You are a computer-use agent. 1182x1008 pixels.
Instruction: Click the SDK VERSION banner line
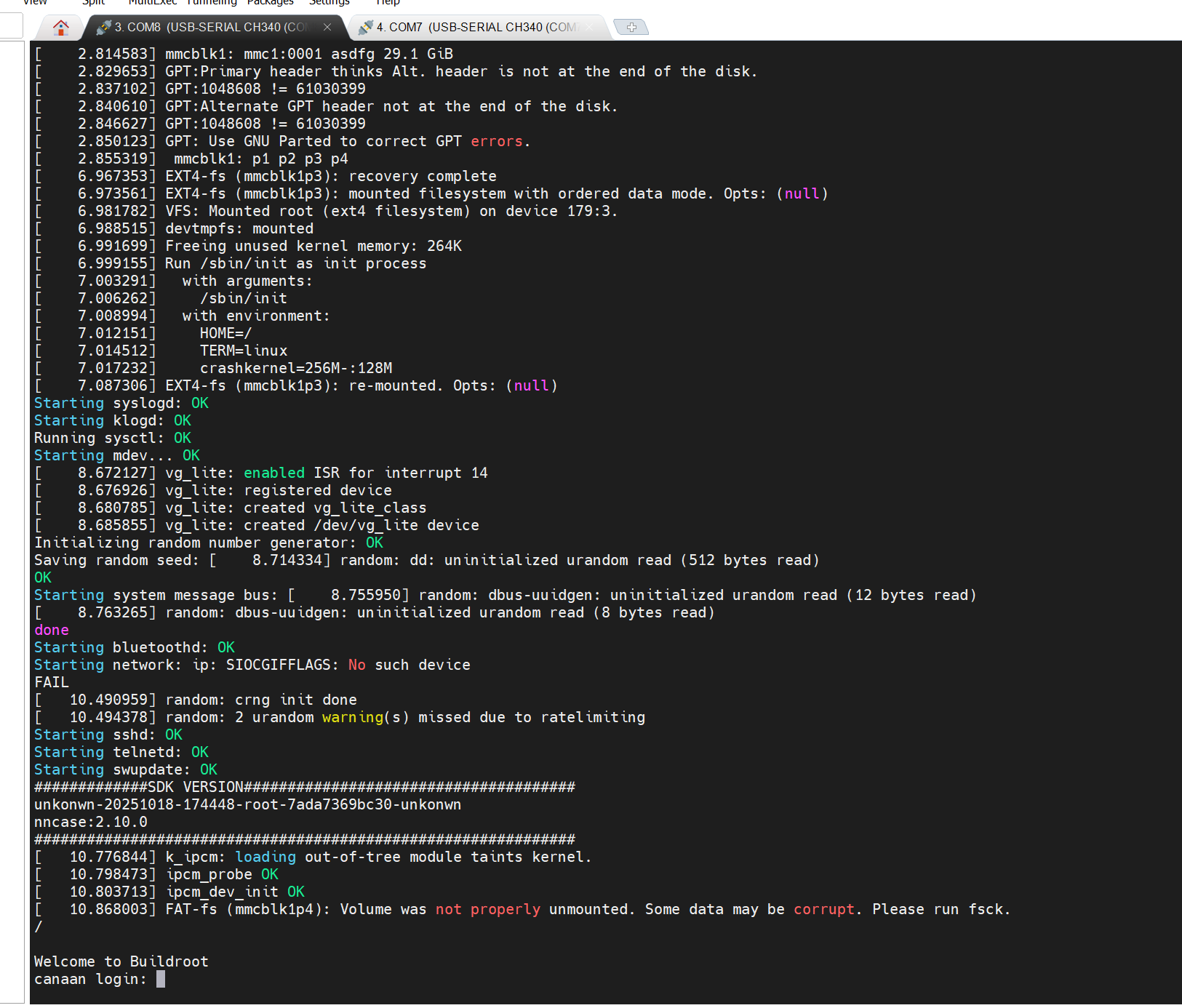304,787
